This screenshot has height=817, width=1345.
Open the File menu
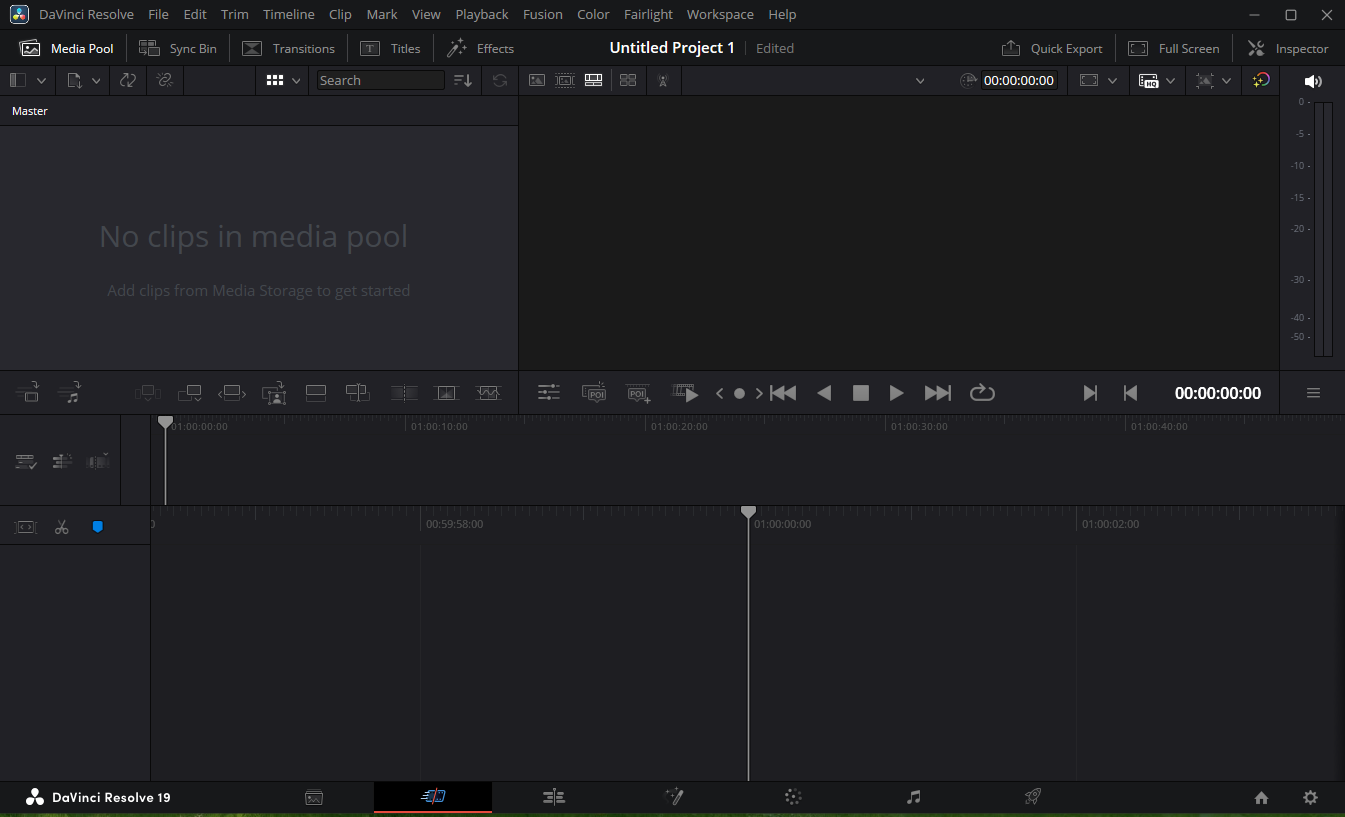click(158, 14)
